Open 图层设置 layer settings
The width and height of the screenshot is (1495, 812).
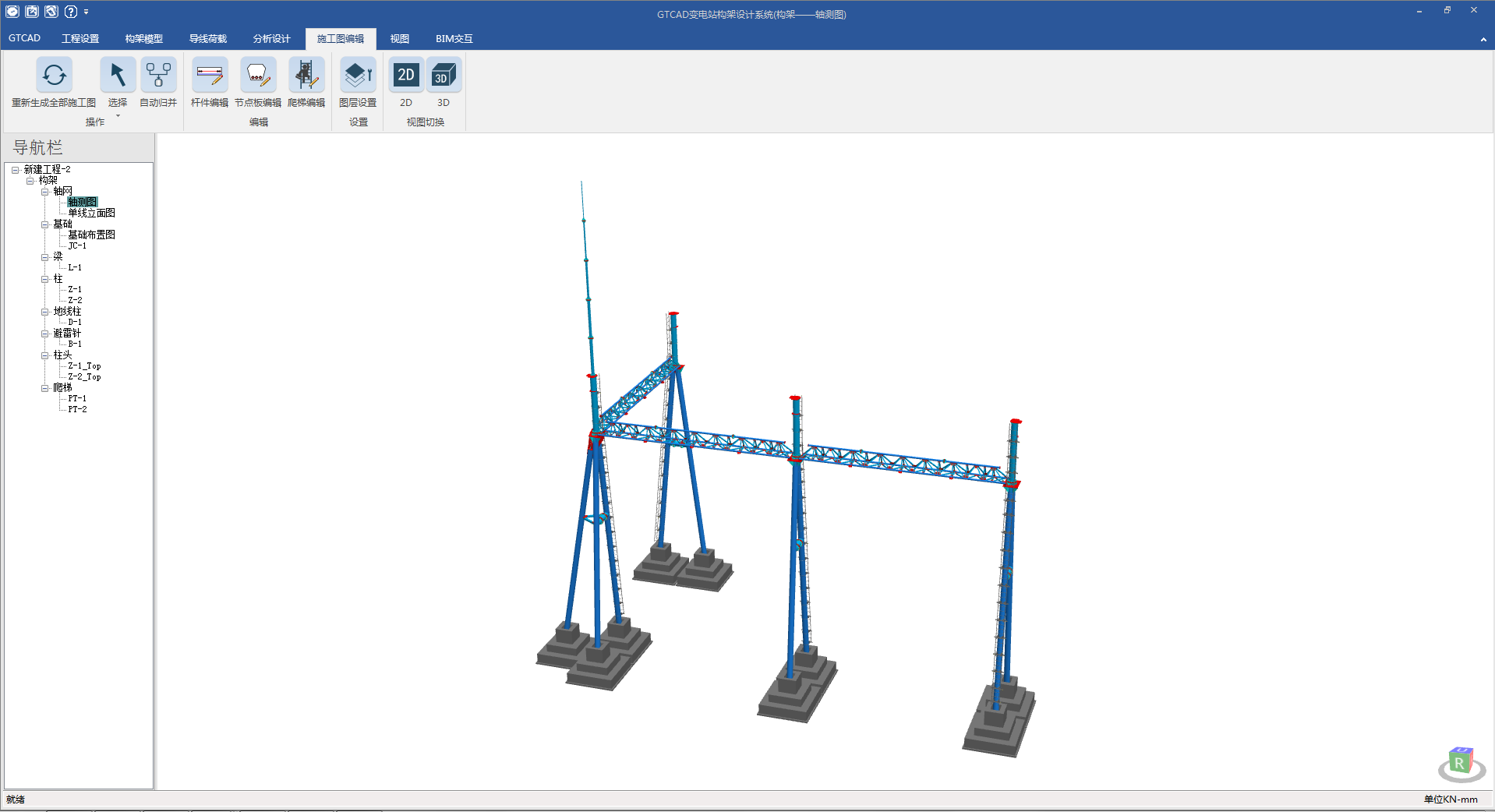coord(358,76)
